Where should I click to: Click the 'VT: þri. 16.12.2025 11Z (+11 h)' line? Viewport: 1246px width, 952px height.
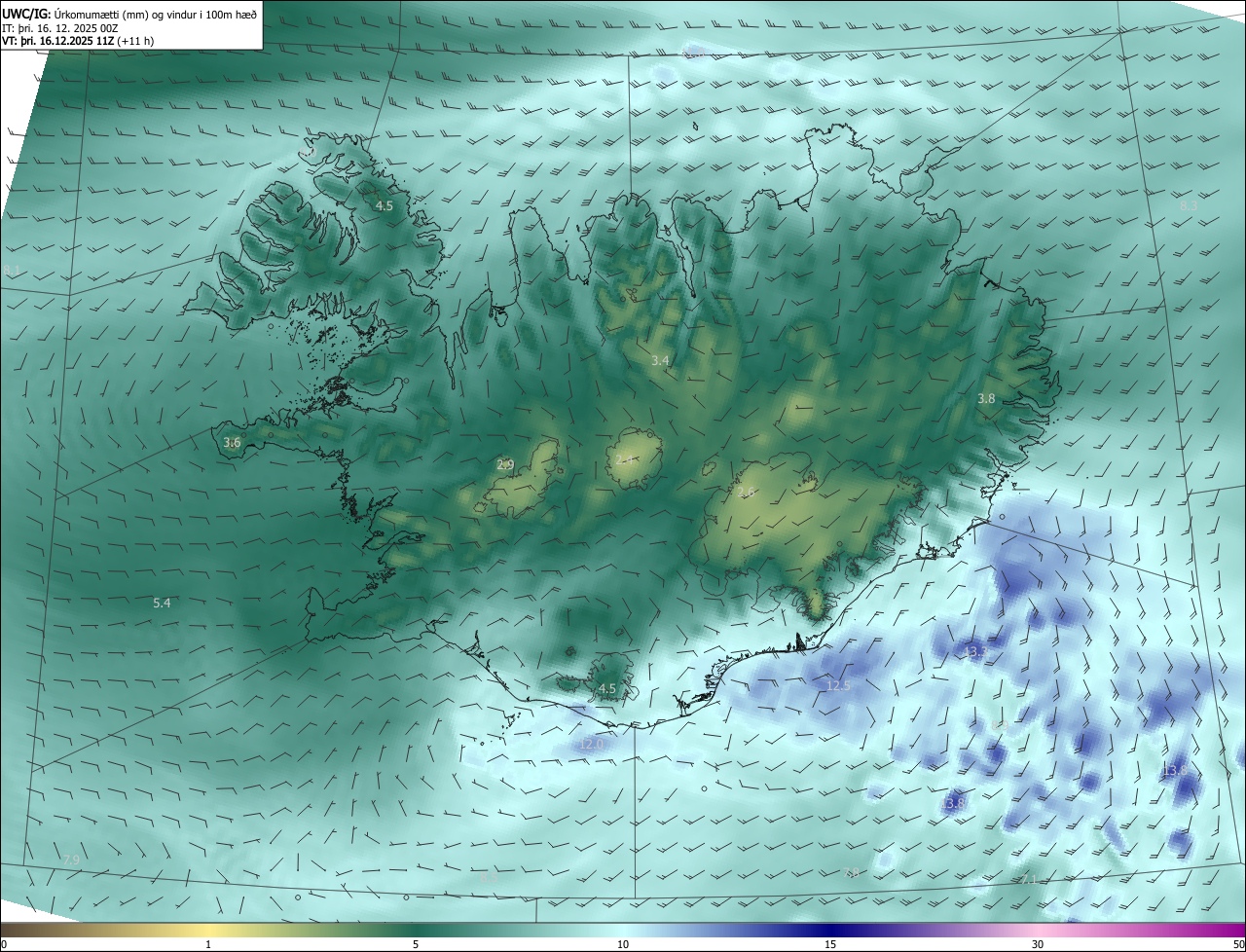78,41
